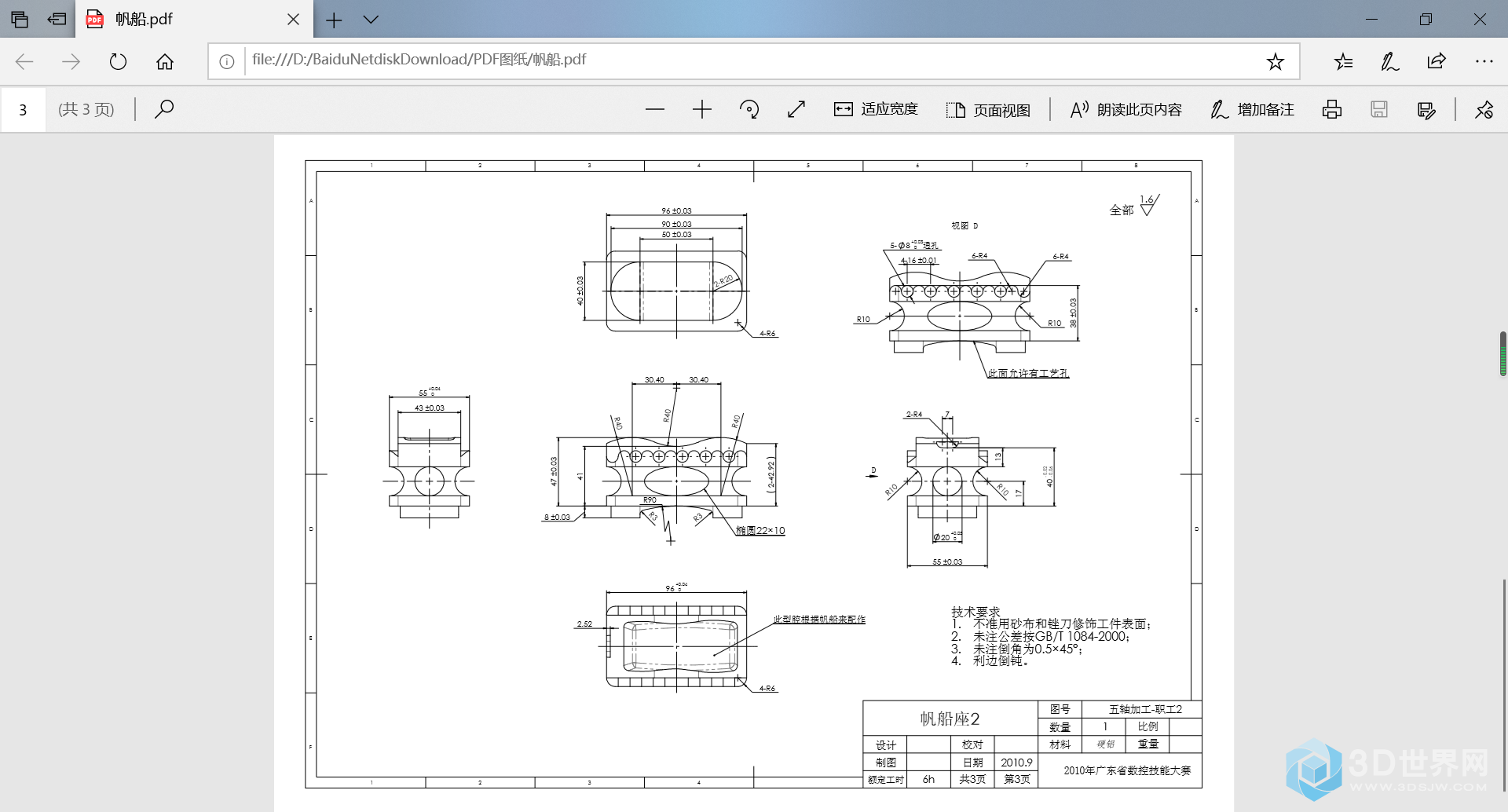Screen dimensions: 1508x812
Task: Zoom in on the PDF
Action: click(702, 109)
